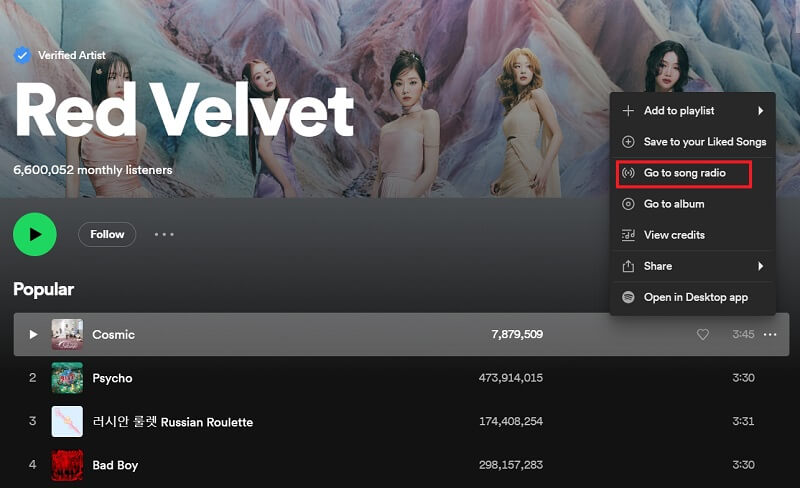The image size is (800, 488).
Task: Click the Russian Roulette song title
Action: pyautogui.click(x=172, y=422)
